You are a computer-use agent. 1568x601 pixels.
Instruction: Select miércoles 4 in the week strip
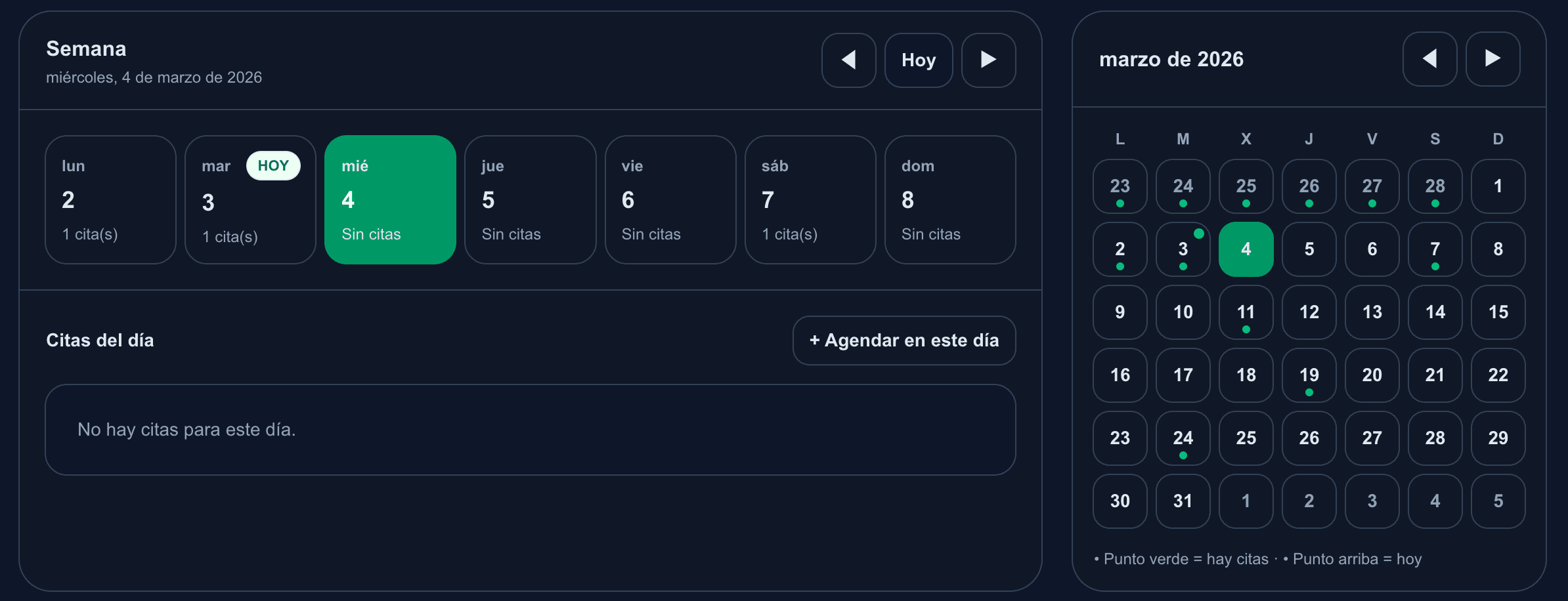[390, 199]
